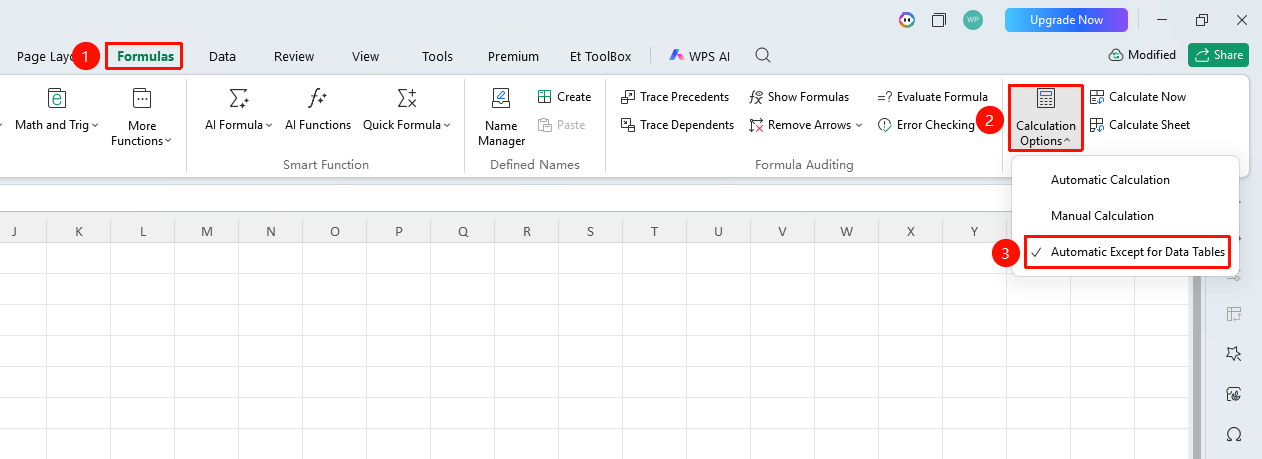
Task: Click Trace Precedents
Action: [675, 97]
